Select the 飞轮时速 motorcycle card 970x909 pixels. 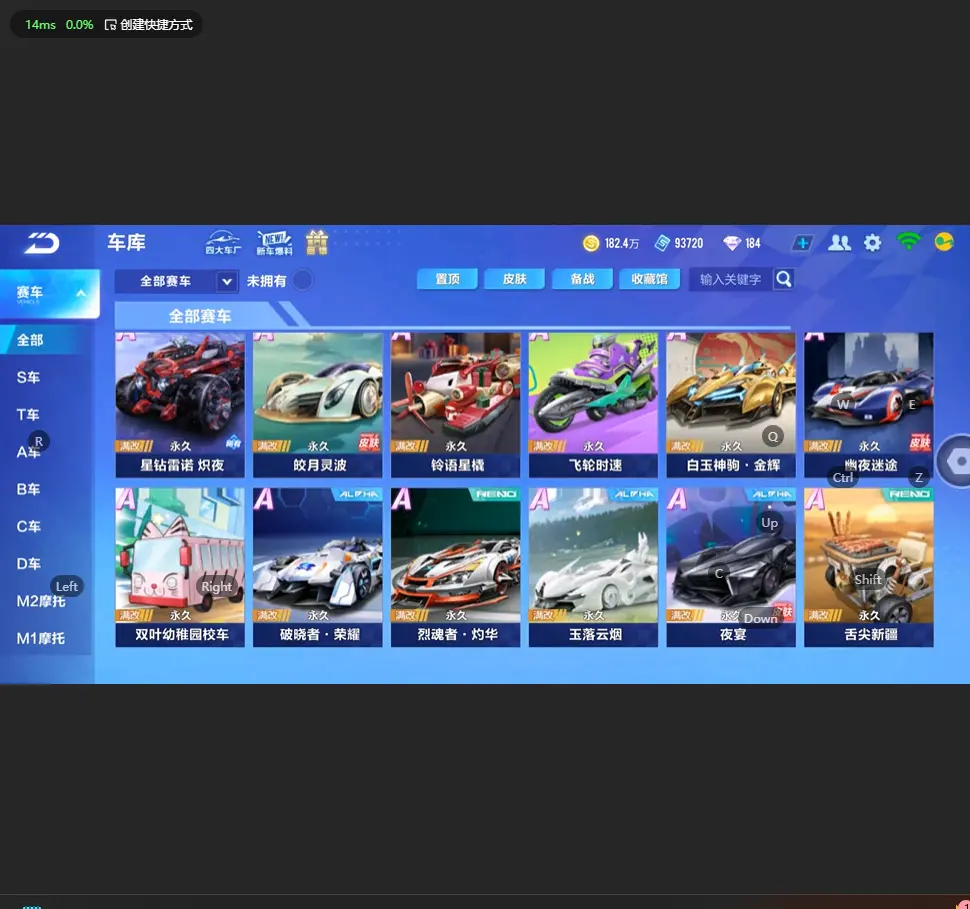click(593, 405)
